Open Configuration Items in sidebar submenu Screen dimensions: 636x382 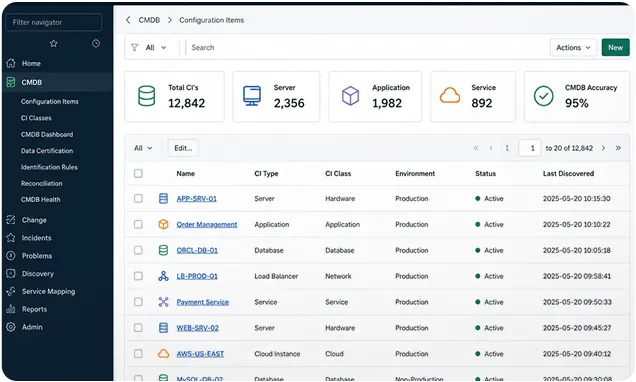(49, 101)
